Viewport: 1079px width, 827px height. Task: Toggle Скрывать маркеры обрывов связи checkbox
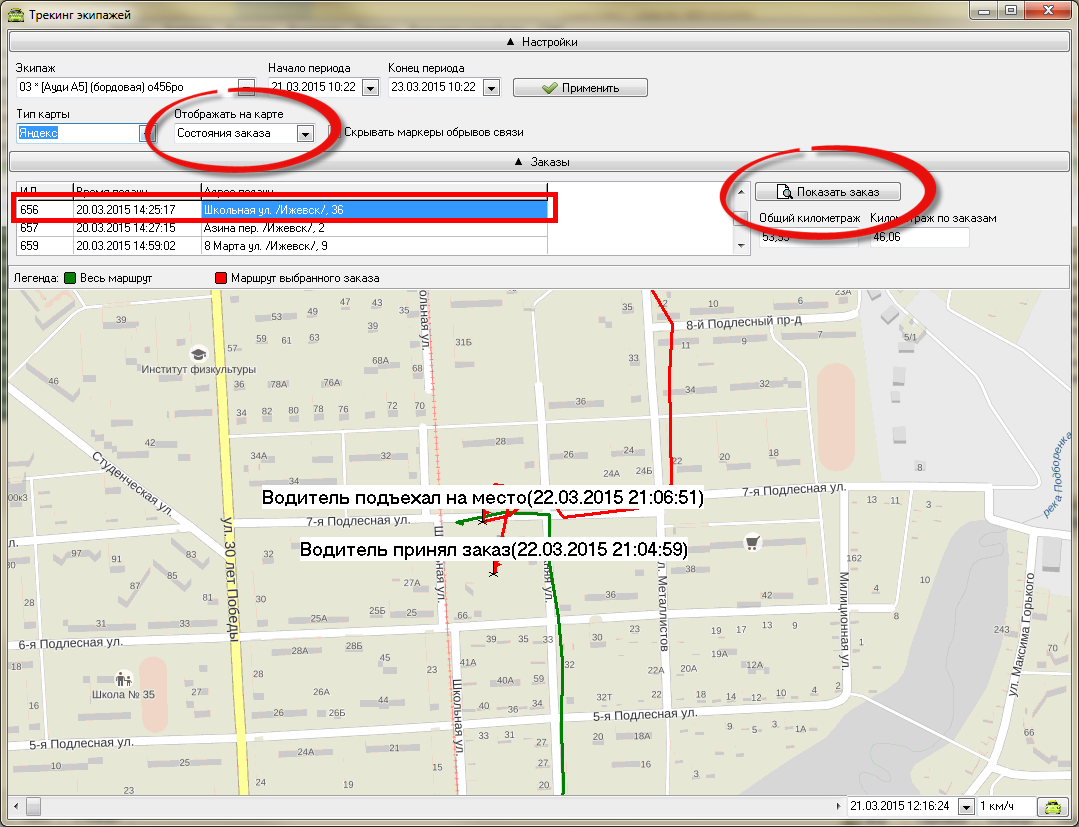point(336,132)
